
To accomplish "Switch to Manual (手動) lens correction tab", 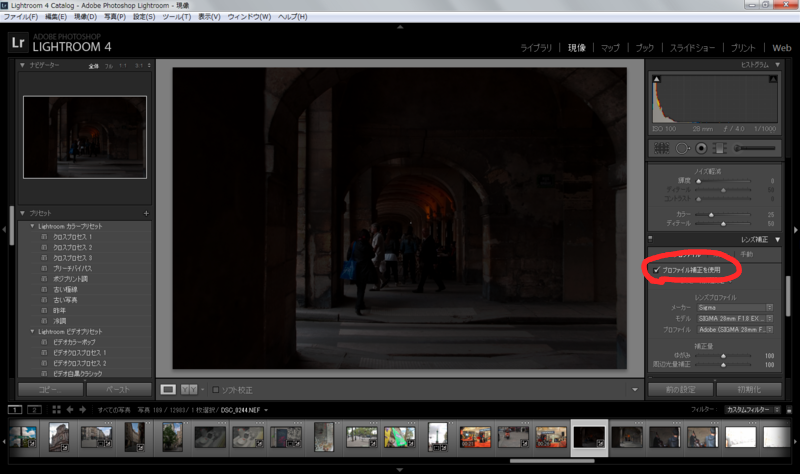I will pyautogui.click(x=746, y=254).
